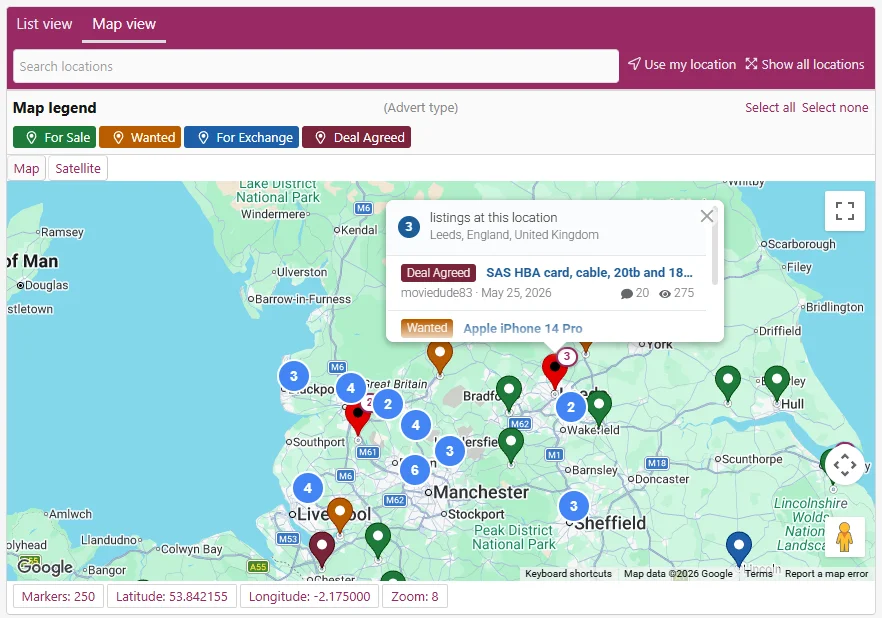
Task: Open the Apple iPhone 14 Pro listing
Action: tap(523, 328)
